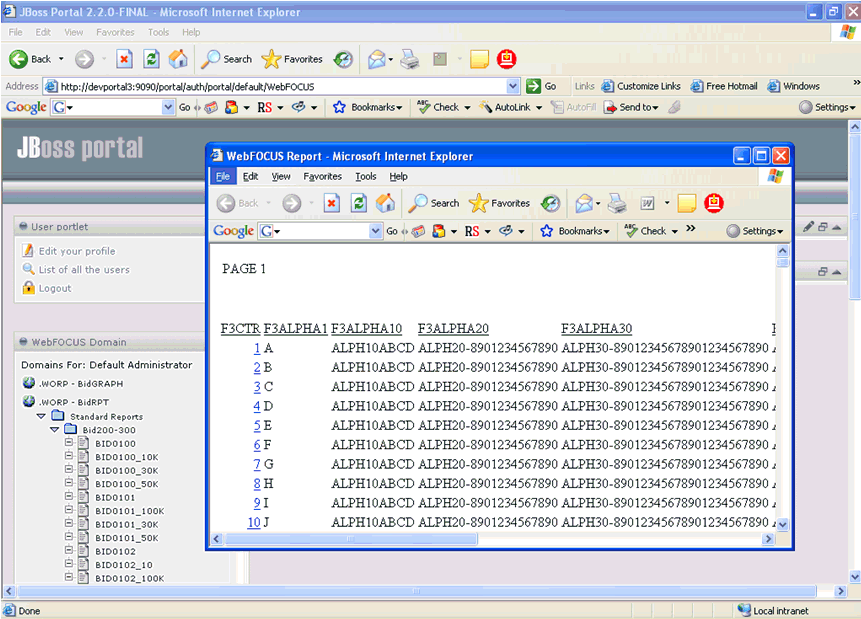The width and height of the screenshot is (861, 619).
Task: Select BID0101_100K report in tree
Action: pyautogui.click(x=130, y=511)
